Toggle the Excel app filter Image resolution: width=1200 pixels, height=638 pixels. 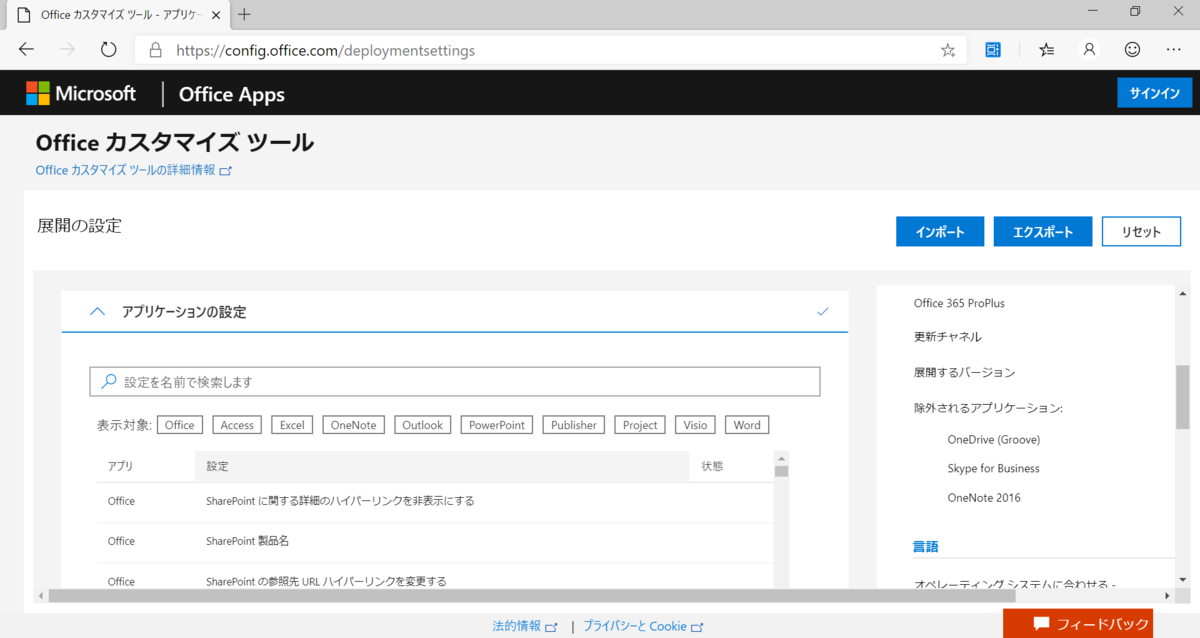[x=291, y=424]
